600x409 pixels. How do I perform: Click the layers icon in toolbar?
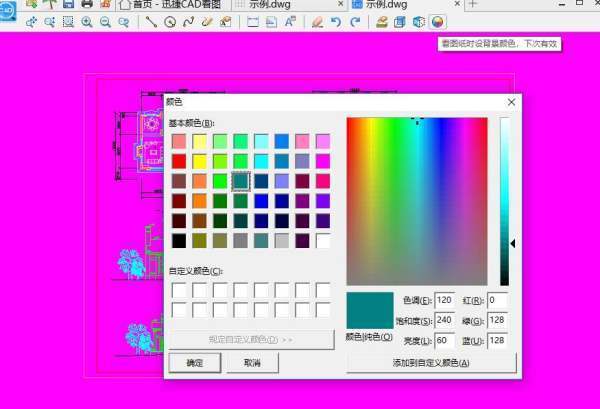(x=382, y=21)
